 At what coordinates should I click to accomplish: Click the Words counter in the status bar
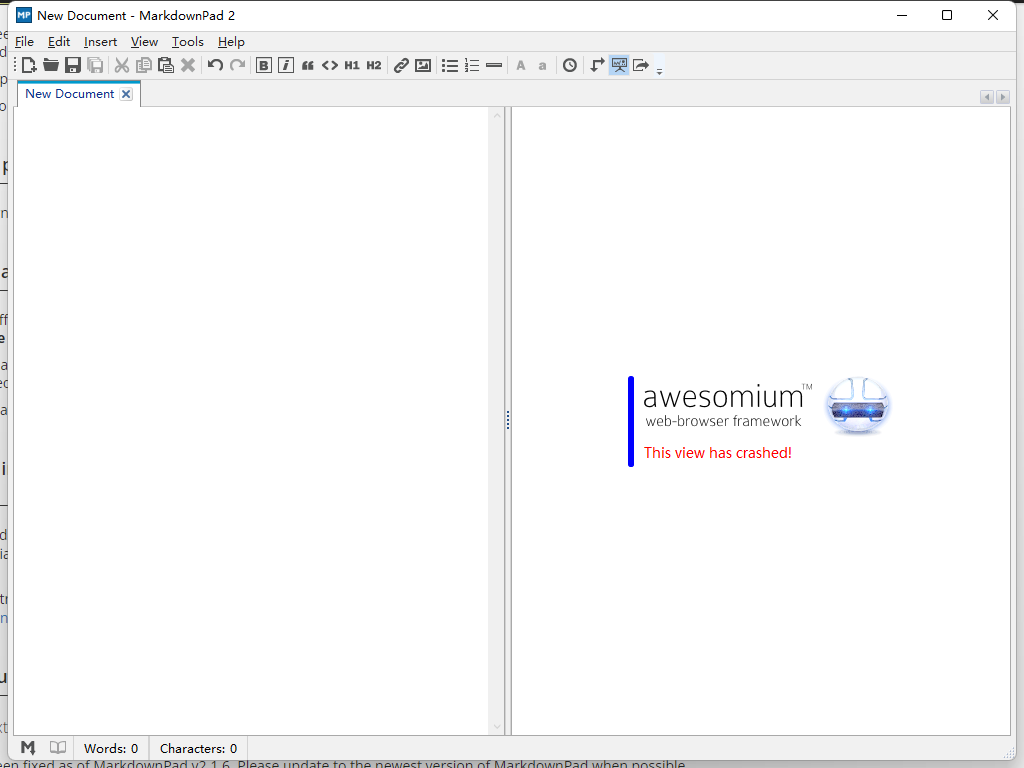pyautogui.click(x=110, y=748)
